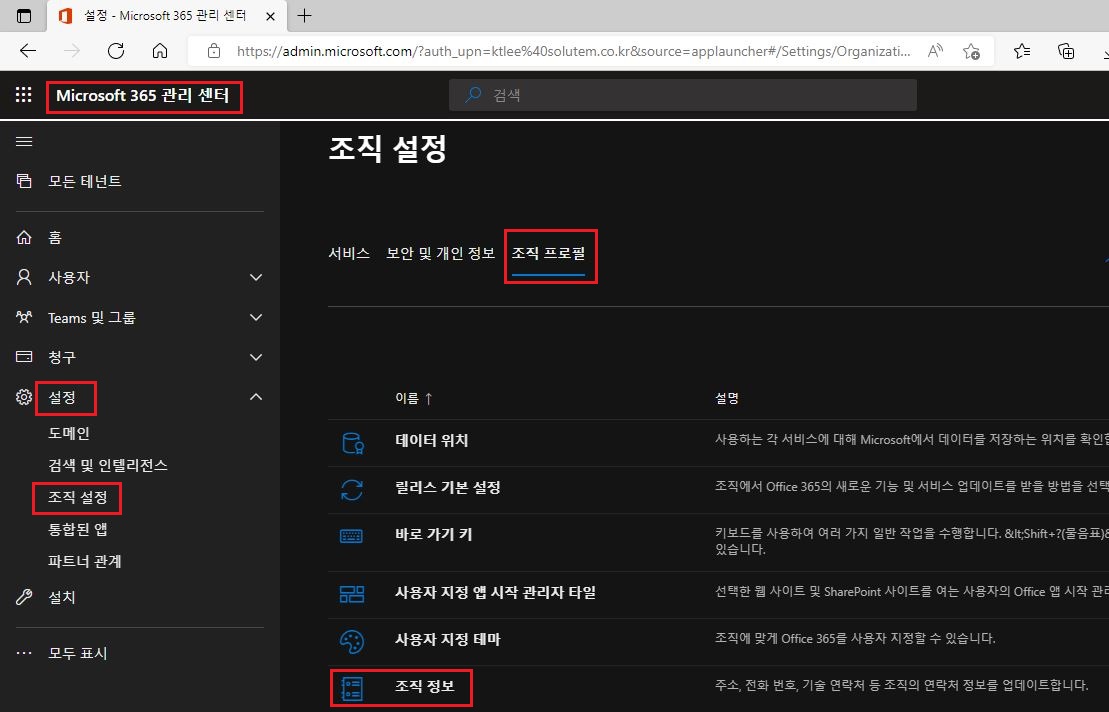This screenshot has width=1109, height=712.
Task: Click the browser home icon
Action: 160,51
